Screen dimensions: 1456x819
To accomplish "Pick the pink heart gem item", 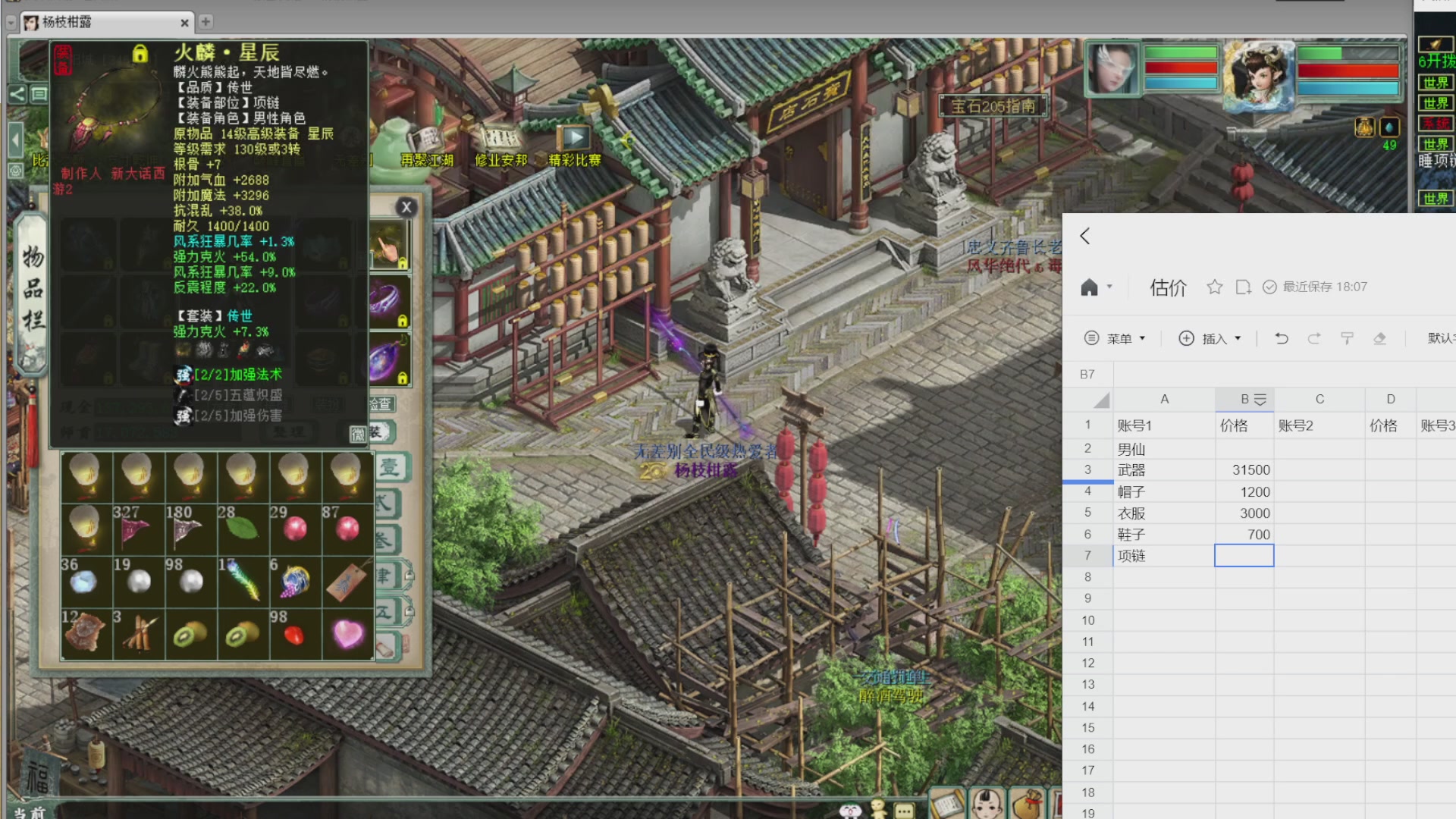I will (x=347, y=634).
